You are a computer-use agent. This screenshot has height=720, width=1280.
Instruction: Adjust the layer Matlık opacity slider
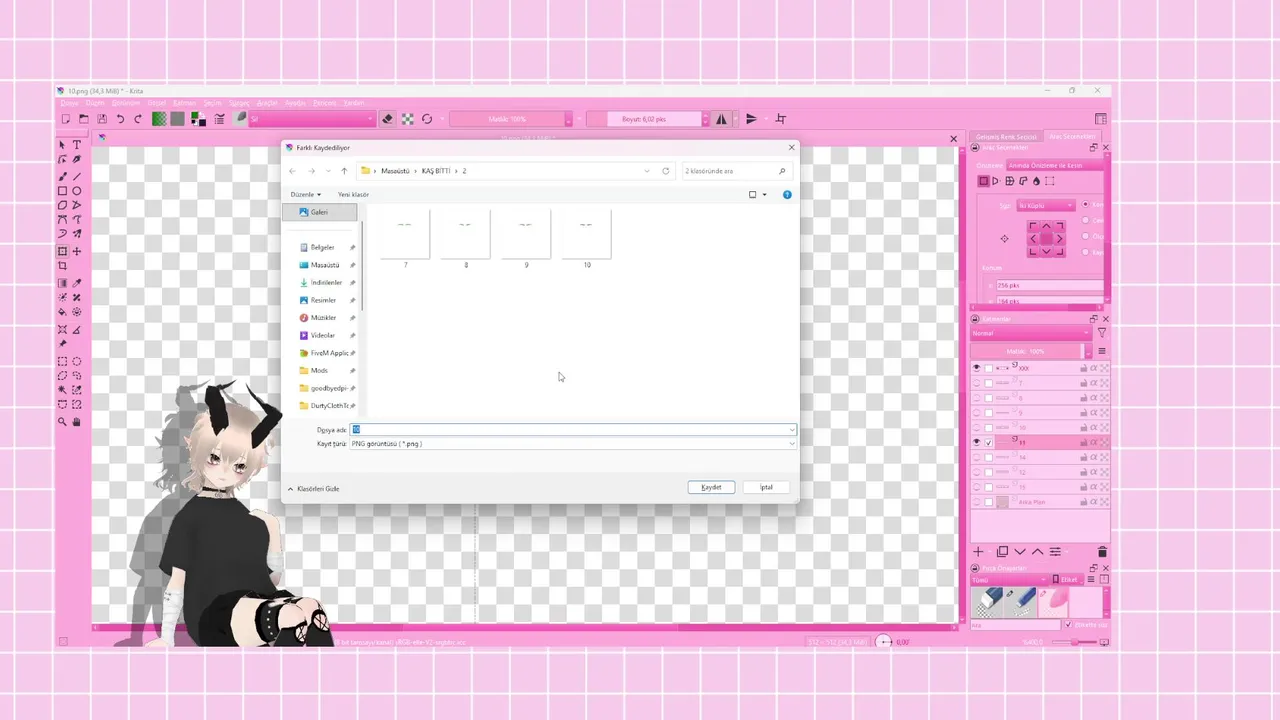coord(1027,352)
